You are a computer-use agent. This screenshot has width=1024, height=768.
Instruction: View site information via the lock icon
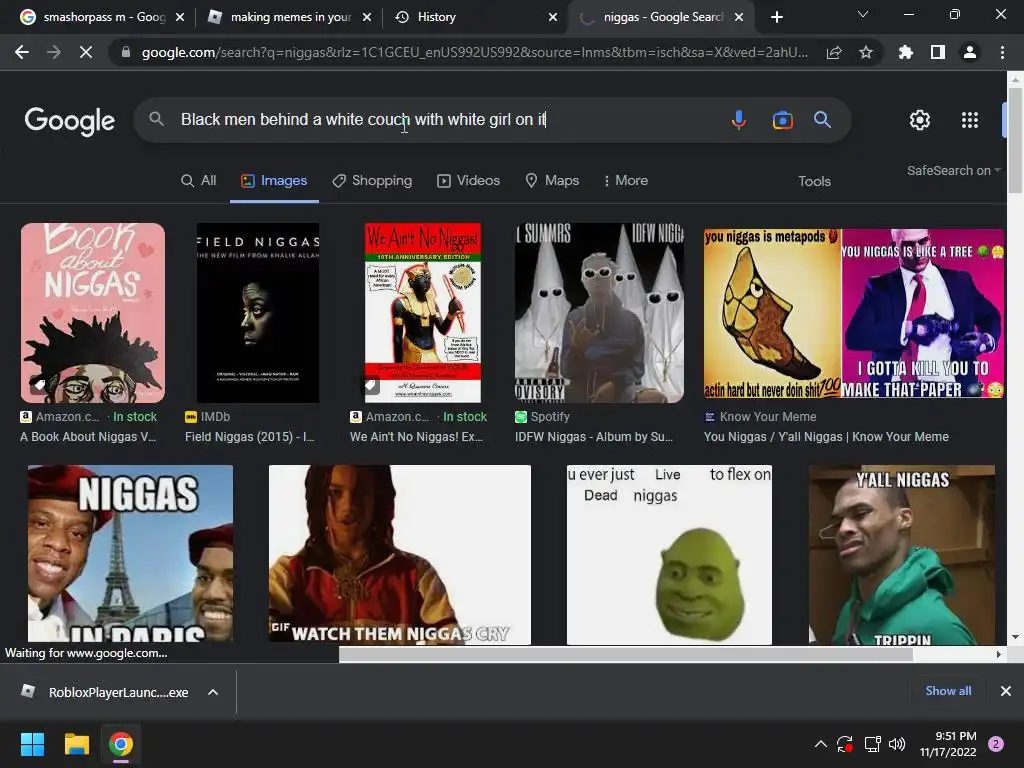click(125, 52)
